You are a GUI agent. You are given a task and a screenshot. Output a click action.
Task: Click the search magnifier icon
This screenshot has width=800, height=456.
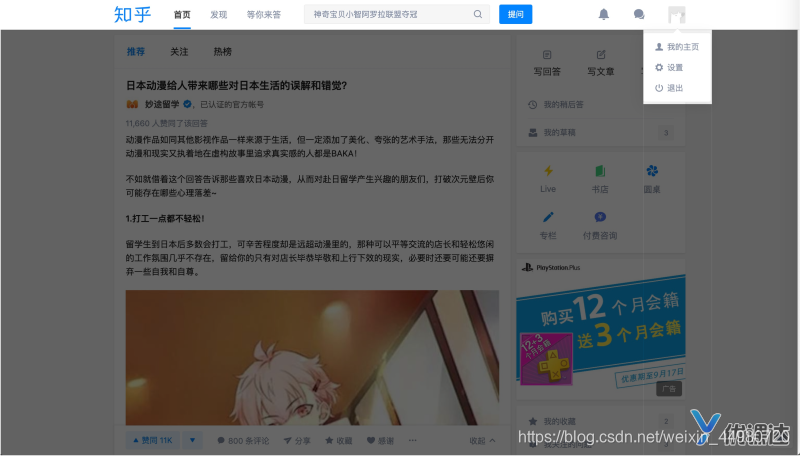(x=478, y=14)
